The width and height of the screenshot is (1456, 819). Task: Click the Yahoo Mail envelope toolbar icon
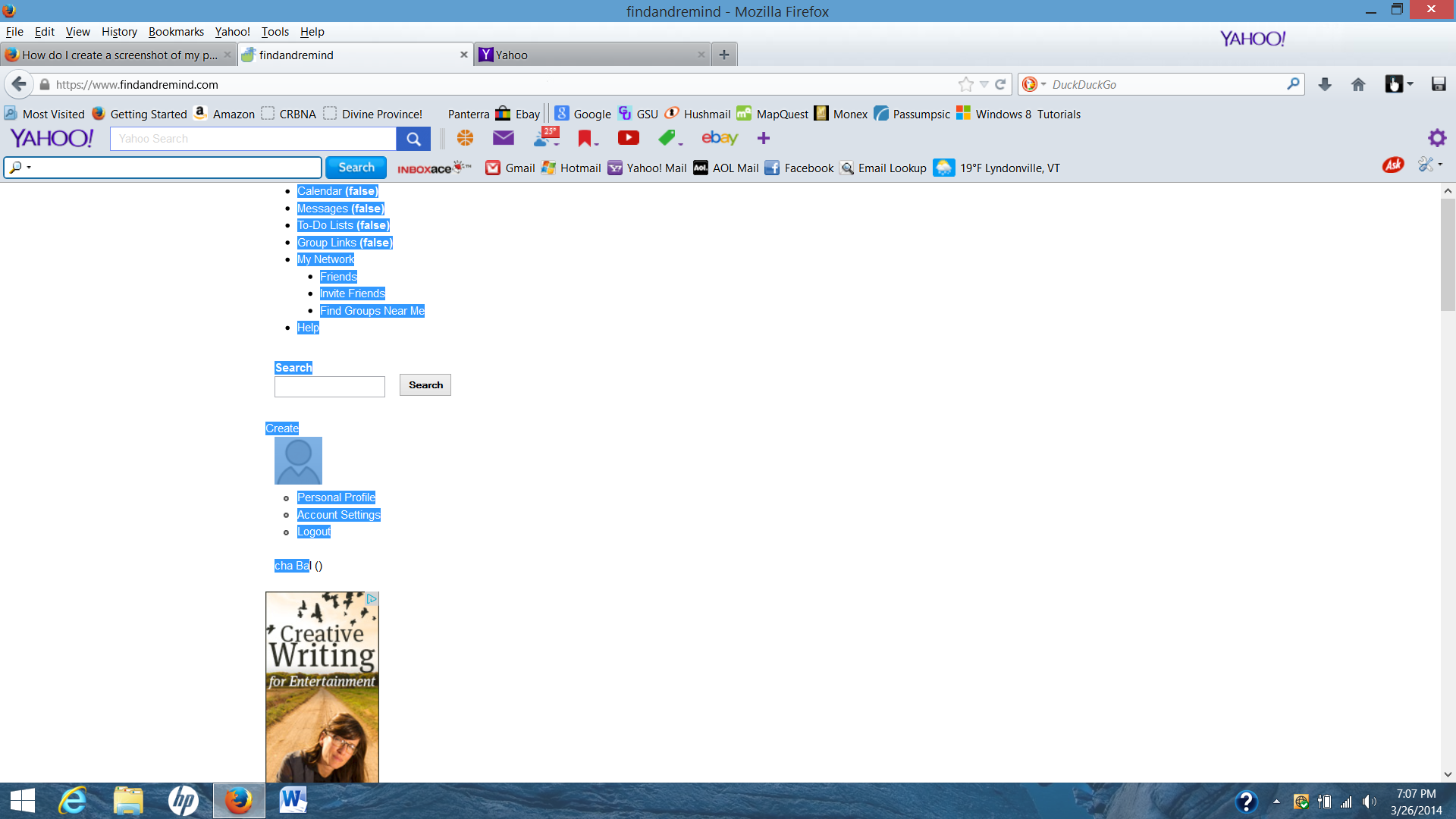pos(503,138)
